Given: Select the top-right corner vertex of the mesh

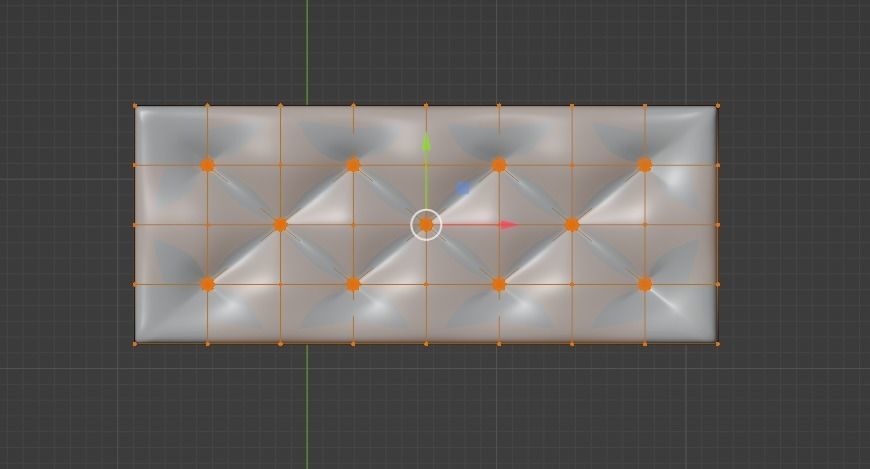Looking at the screenshot, I should 718,105.
